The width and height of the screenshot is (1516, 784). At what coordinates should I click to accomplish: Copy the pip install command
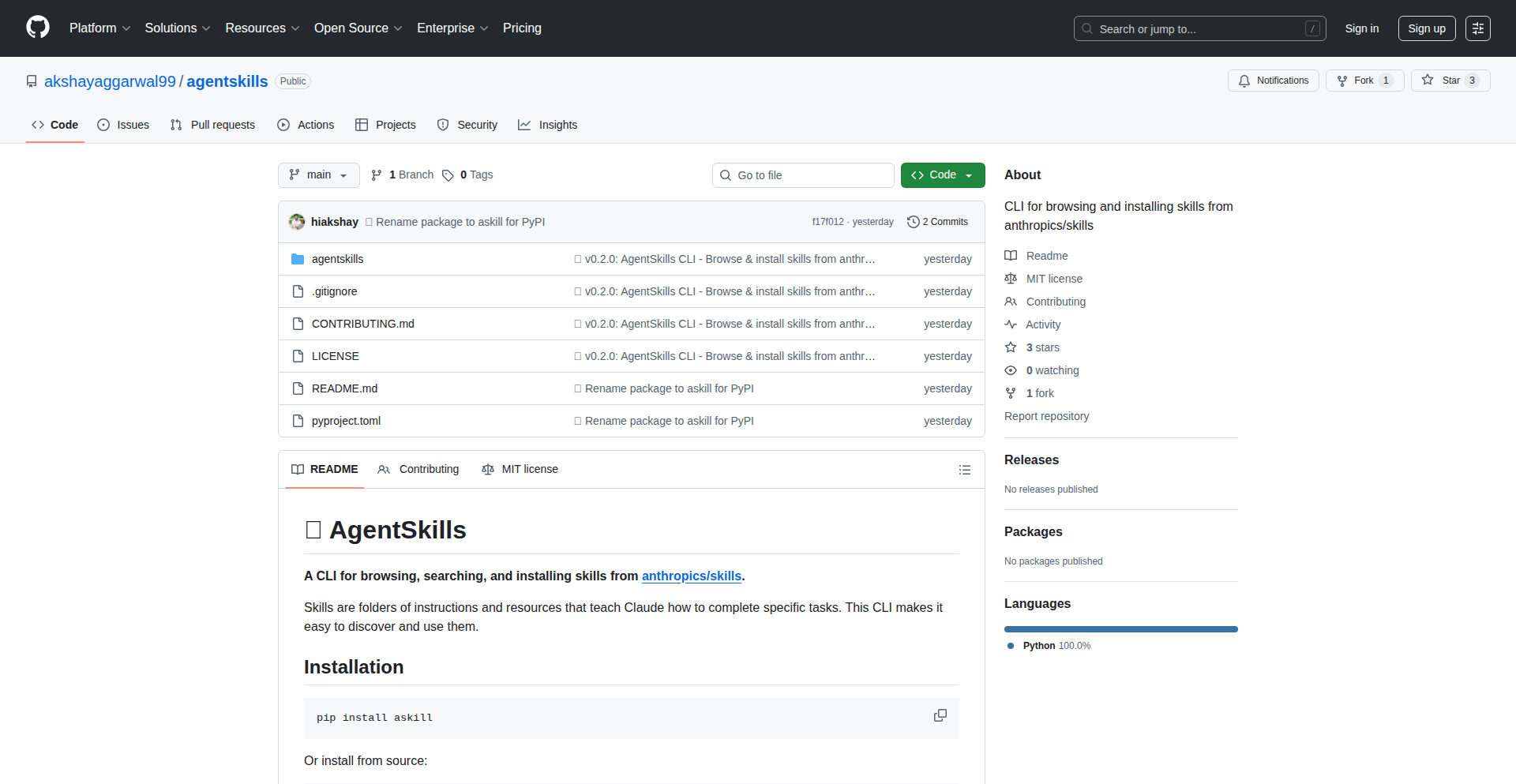tap(940, 715)
